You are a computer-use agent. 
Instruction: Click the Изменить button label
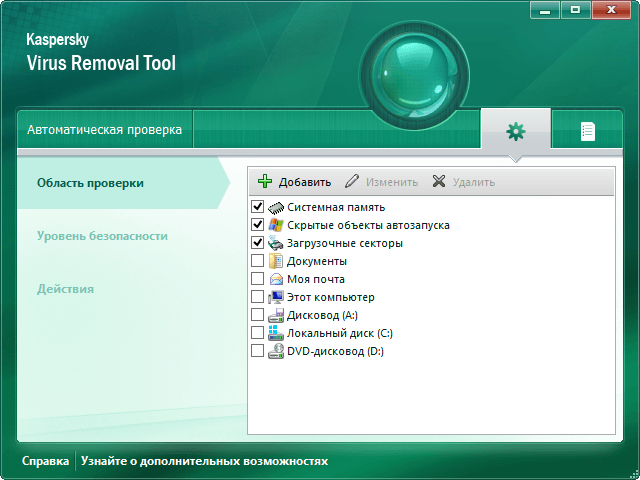pos(392,182)
